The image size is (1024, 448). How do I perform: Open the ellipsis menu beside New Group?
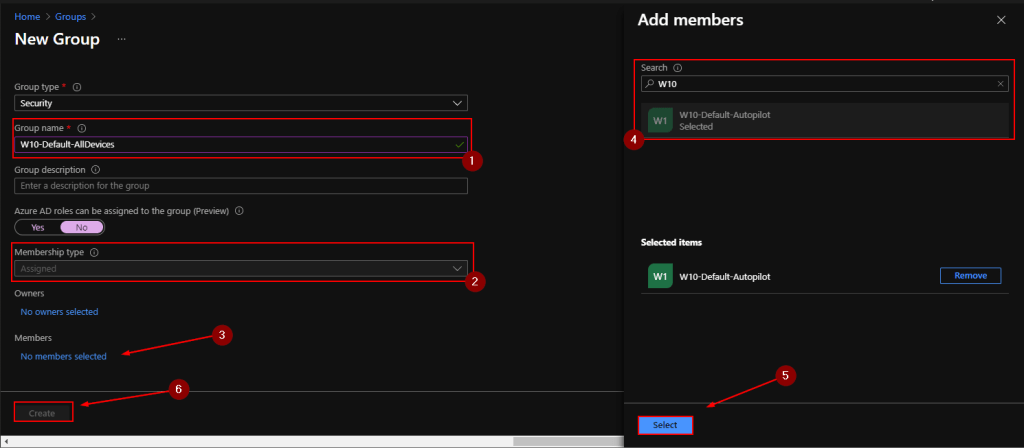[122, 39]
